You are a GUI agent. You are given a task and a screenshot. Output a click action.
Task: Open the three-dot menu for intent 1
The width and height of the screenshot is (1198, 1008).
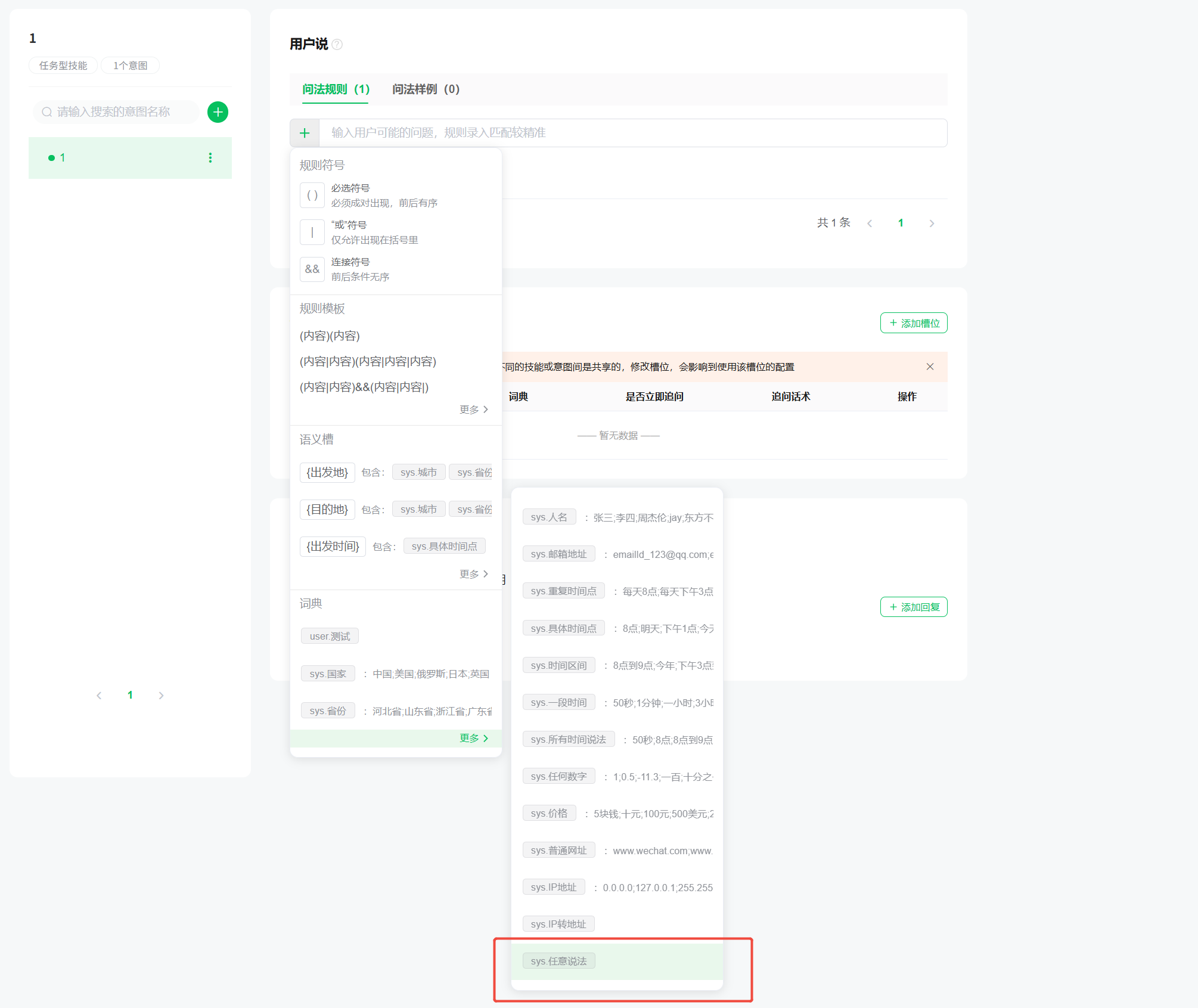pyautogui.click(x=210, y=157)
